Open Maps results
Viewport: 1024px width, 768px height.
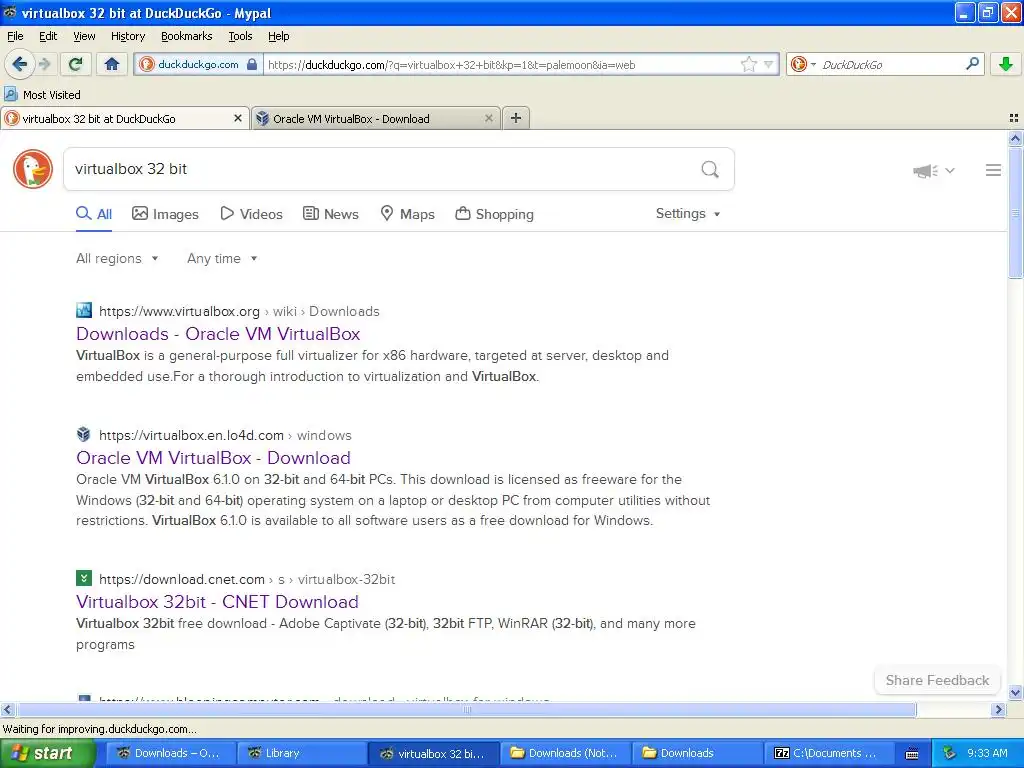(408, 214)
